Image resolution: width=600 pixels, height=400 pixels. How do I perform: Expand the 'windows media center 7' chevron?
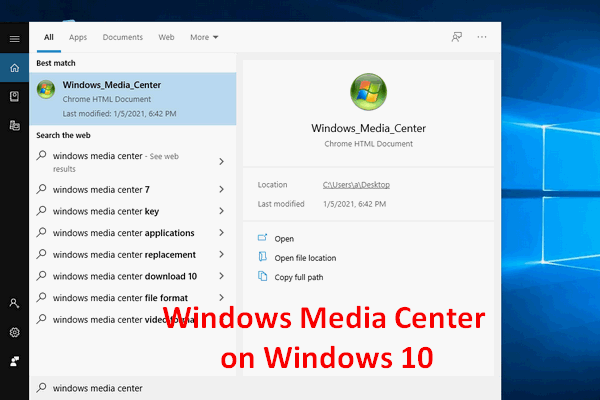click(x=221, y=189)
